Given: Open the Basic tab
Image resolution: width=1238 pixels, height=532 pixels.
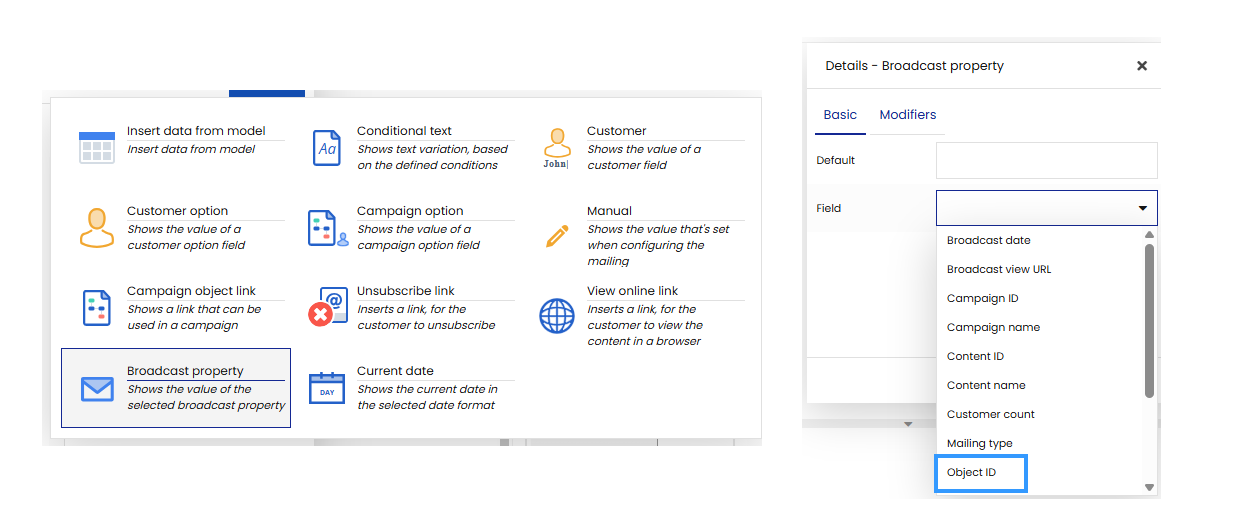Looking at the screenshot, I should pos(840,115).
